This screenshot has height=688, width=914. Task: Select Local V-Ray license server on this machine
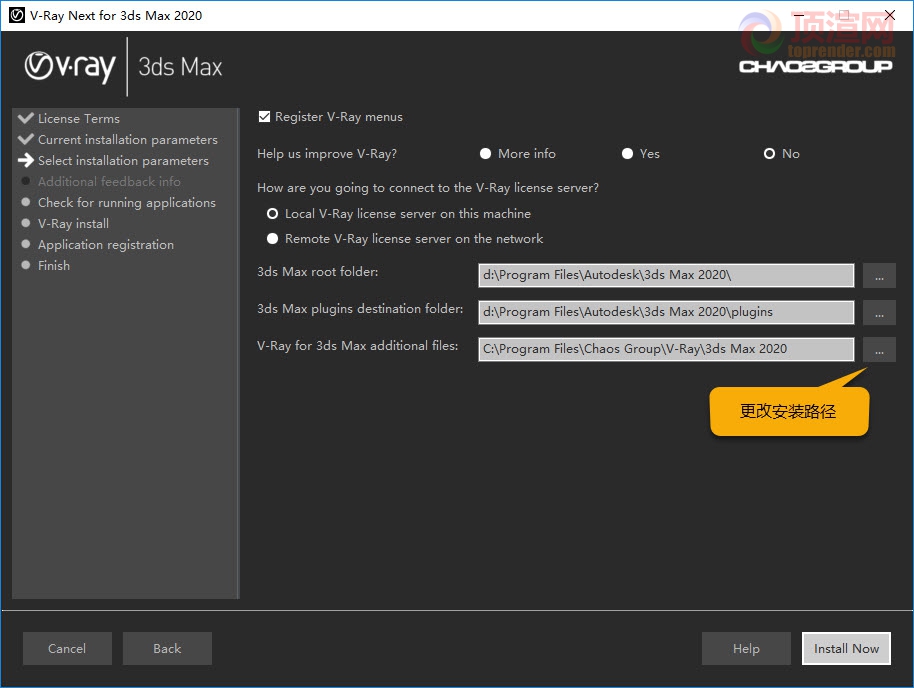coord(272,213)
